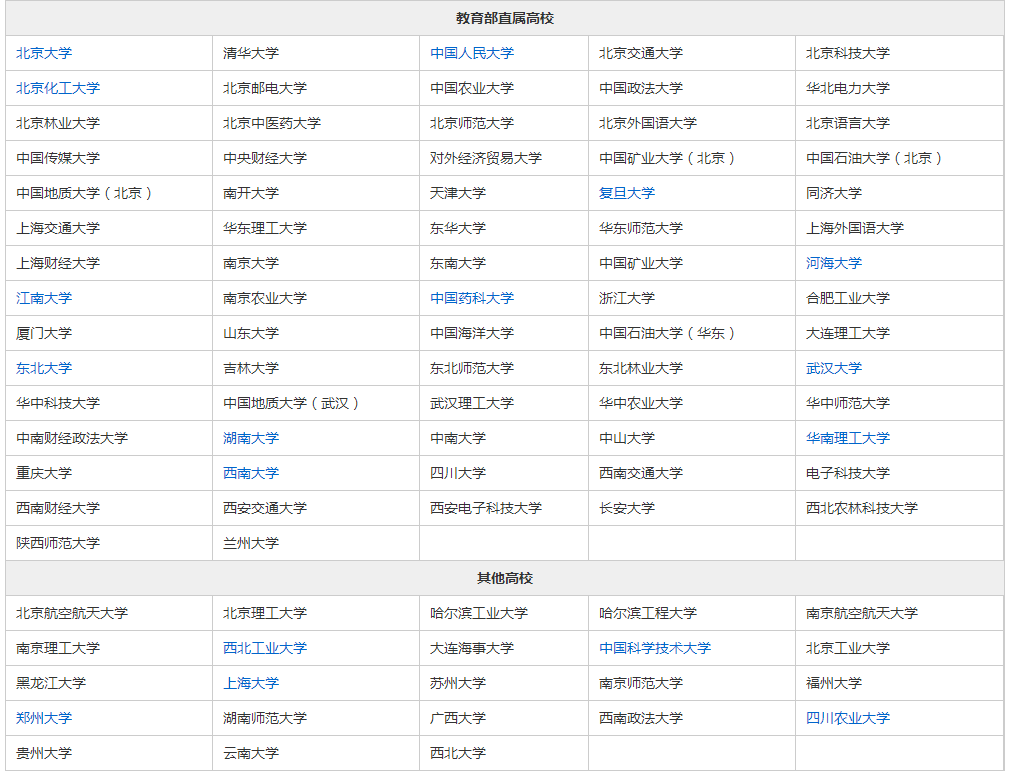
Task: Open the 中国人民大学 link
Action: (472, 53)
